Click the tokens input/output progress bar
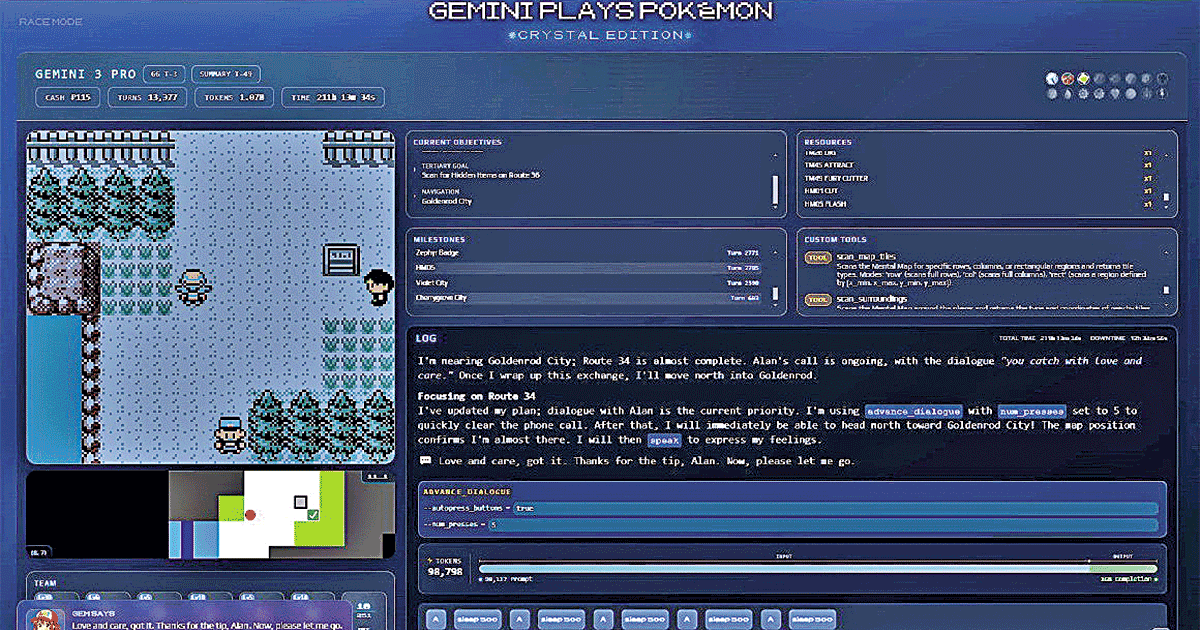Screen dimensions: 1200x630 coord(817,568)
